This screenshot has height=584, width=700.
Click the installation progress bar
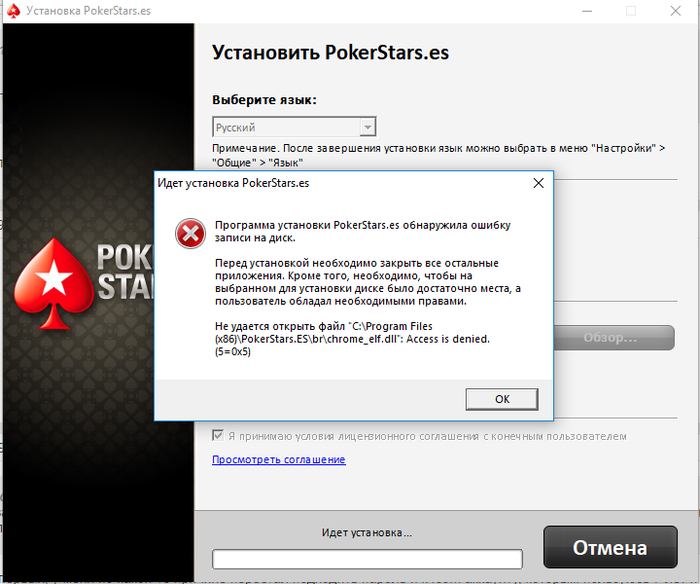[367, 559]
